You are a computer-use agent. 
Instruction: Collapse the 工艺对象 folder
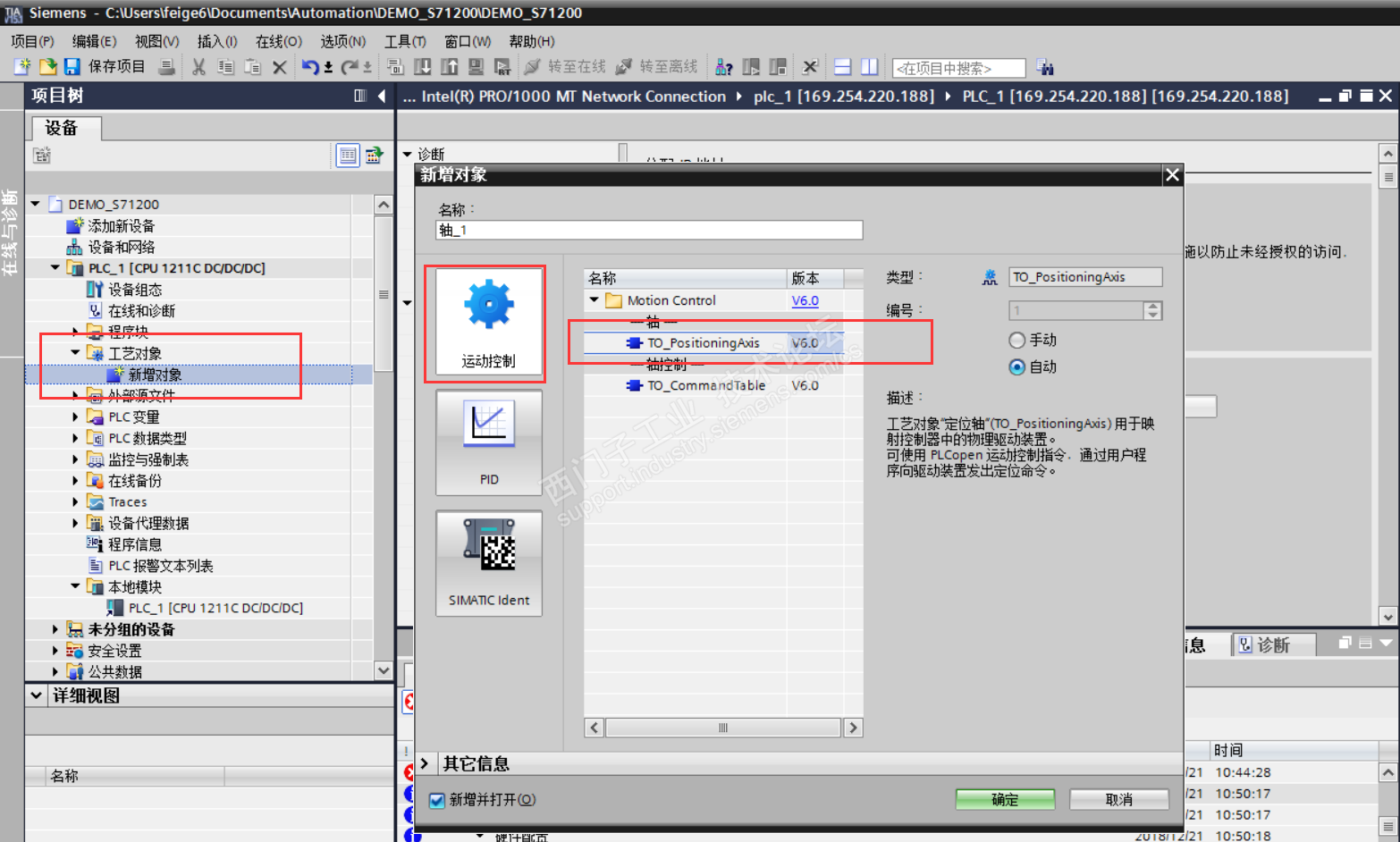click(x=75, y=353)
